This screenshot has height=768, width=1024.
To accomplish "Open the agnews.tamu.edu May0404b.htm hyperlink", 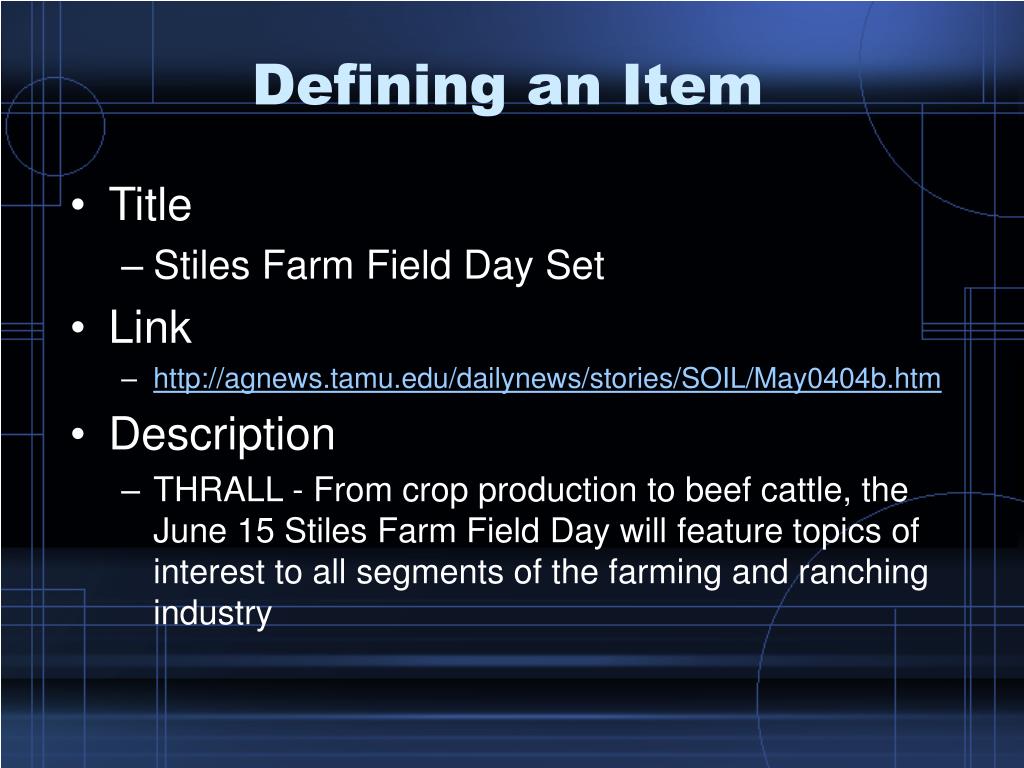I will pos(547,379).
